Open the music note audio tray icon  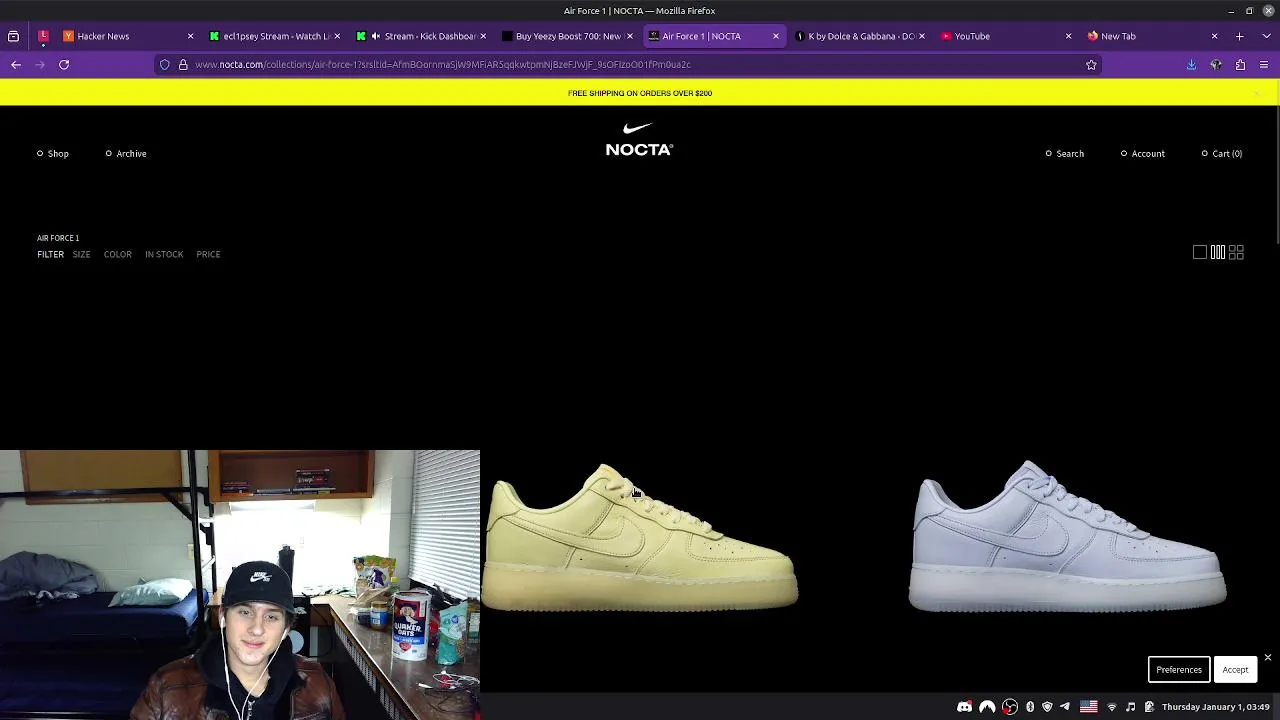[1131, 707]
